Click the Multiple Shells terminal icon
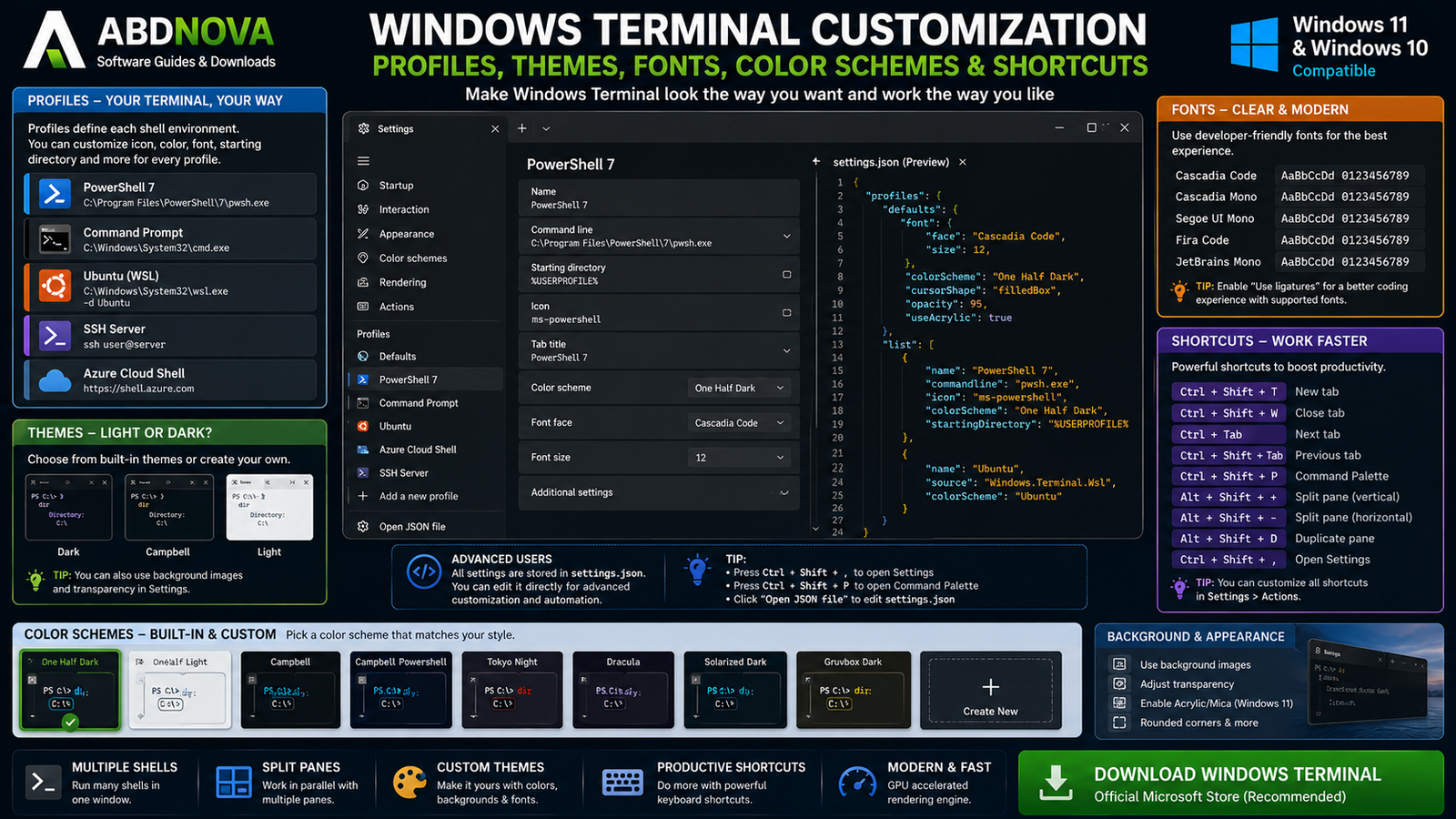 point(43,782)
